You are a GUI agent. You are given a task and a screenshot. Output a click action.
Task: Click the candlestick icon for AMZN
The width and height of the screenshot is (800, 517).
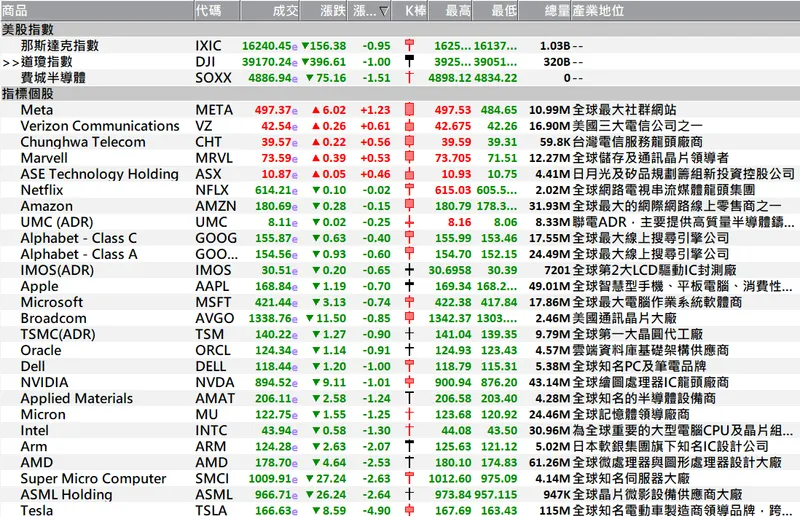(409, 206)
